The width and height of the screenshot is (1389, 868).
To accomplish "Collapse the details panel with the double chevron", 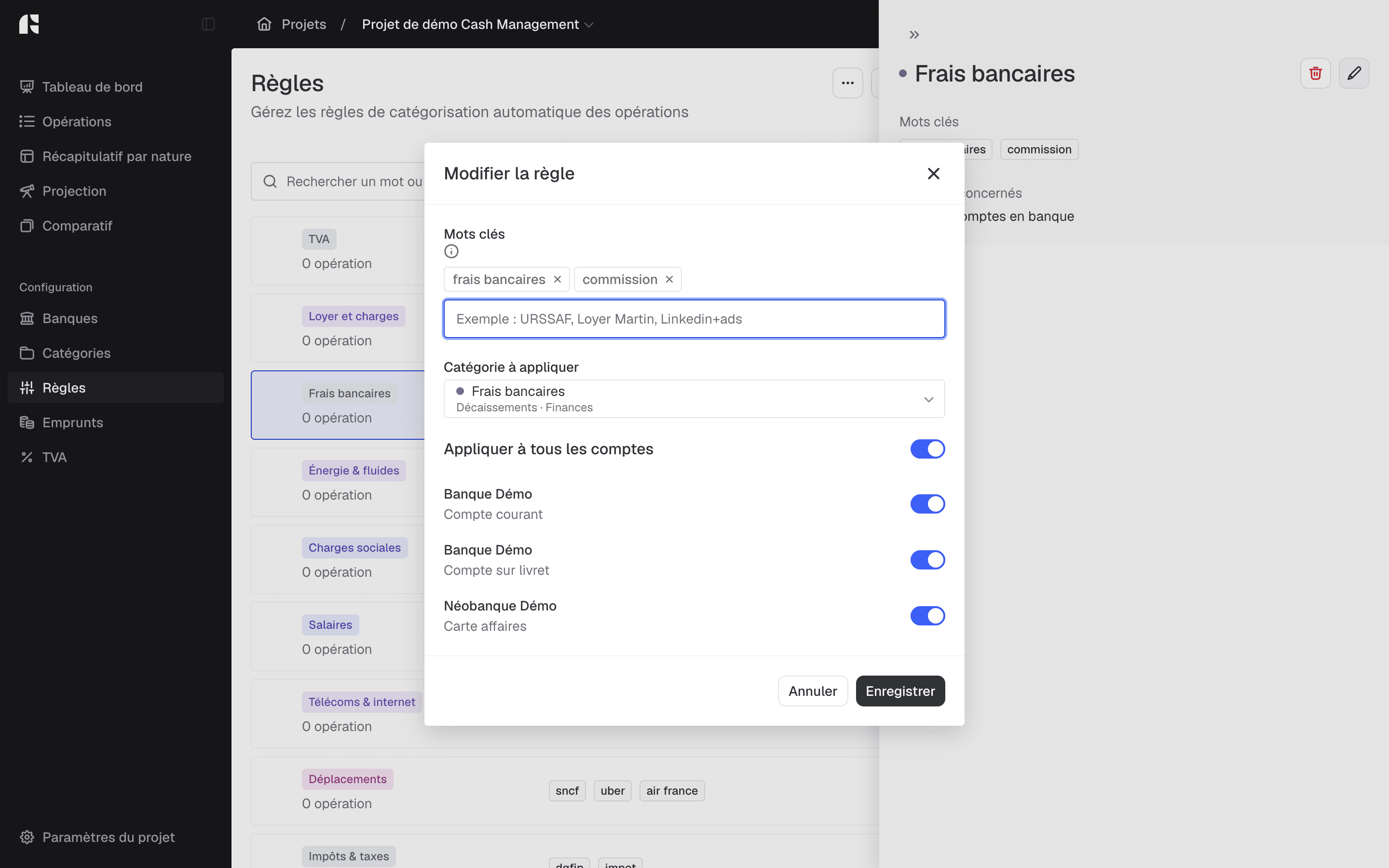I will pos(914,35).
